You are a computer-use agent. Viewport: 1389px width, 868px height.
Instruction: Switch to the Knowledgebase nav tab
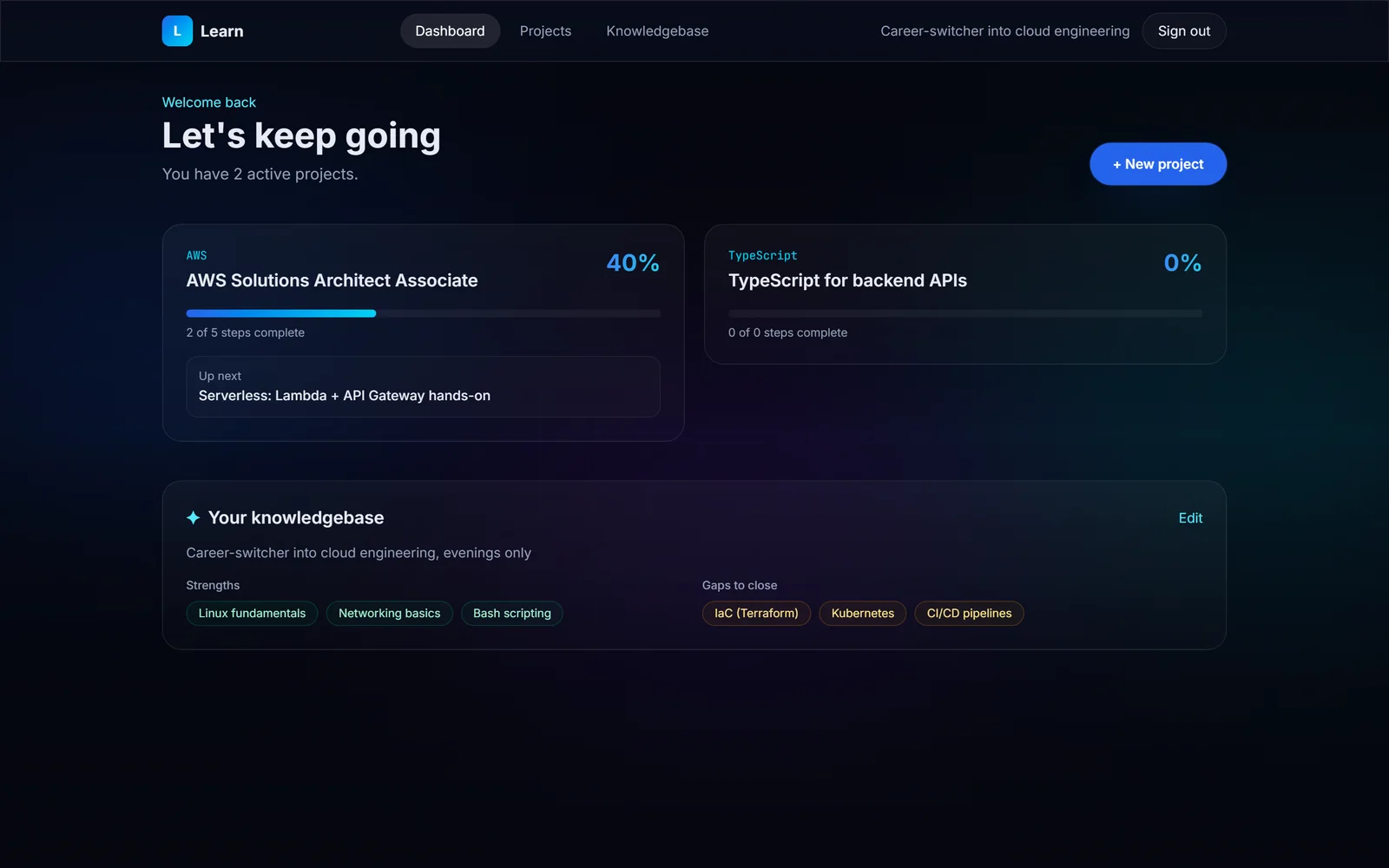(657, 31)
